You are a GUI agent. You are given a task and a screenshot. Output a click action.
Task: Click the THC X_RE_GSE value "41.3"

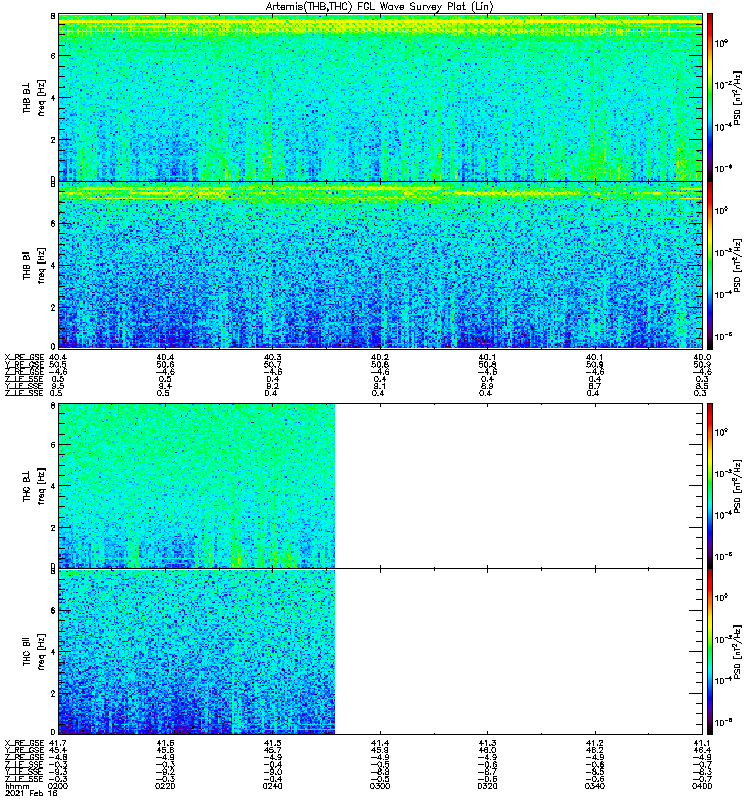(x=487, y=743)
